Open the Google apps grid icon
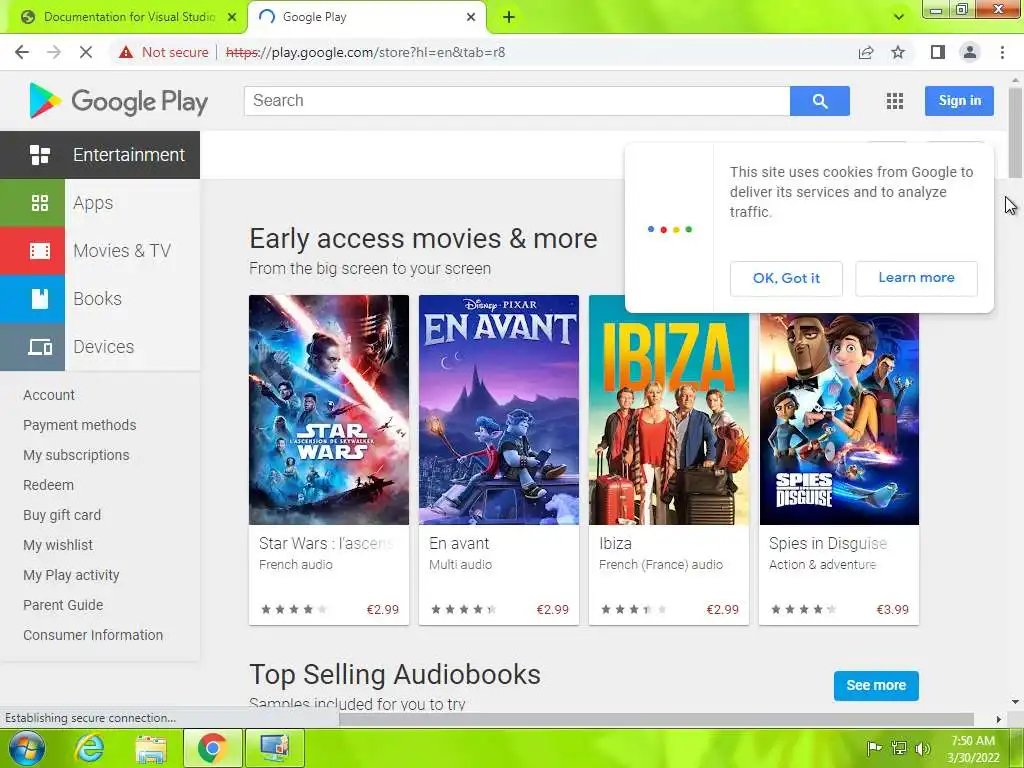The image size is (1024, 768). click(x=895, y=101)
